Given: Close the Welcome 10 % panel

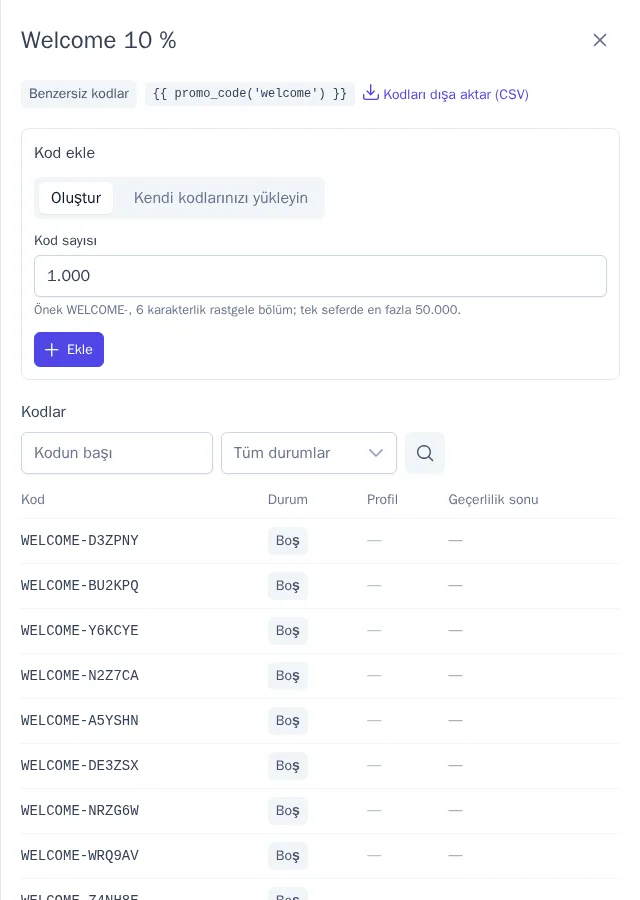Looking at the screenshot, I should [600, 40].
